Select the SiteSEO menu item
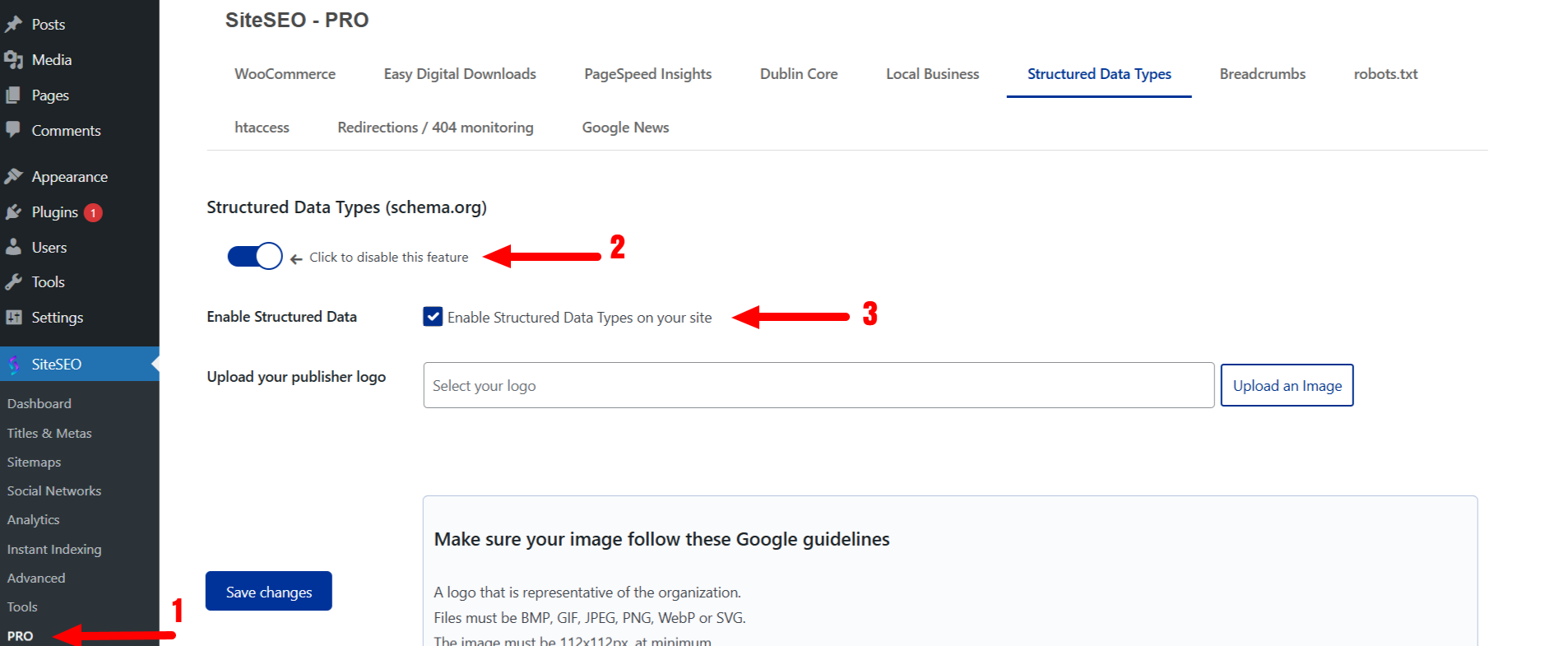The image size is (1568, 646). (79, 364)
